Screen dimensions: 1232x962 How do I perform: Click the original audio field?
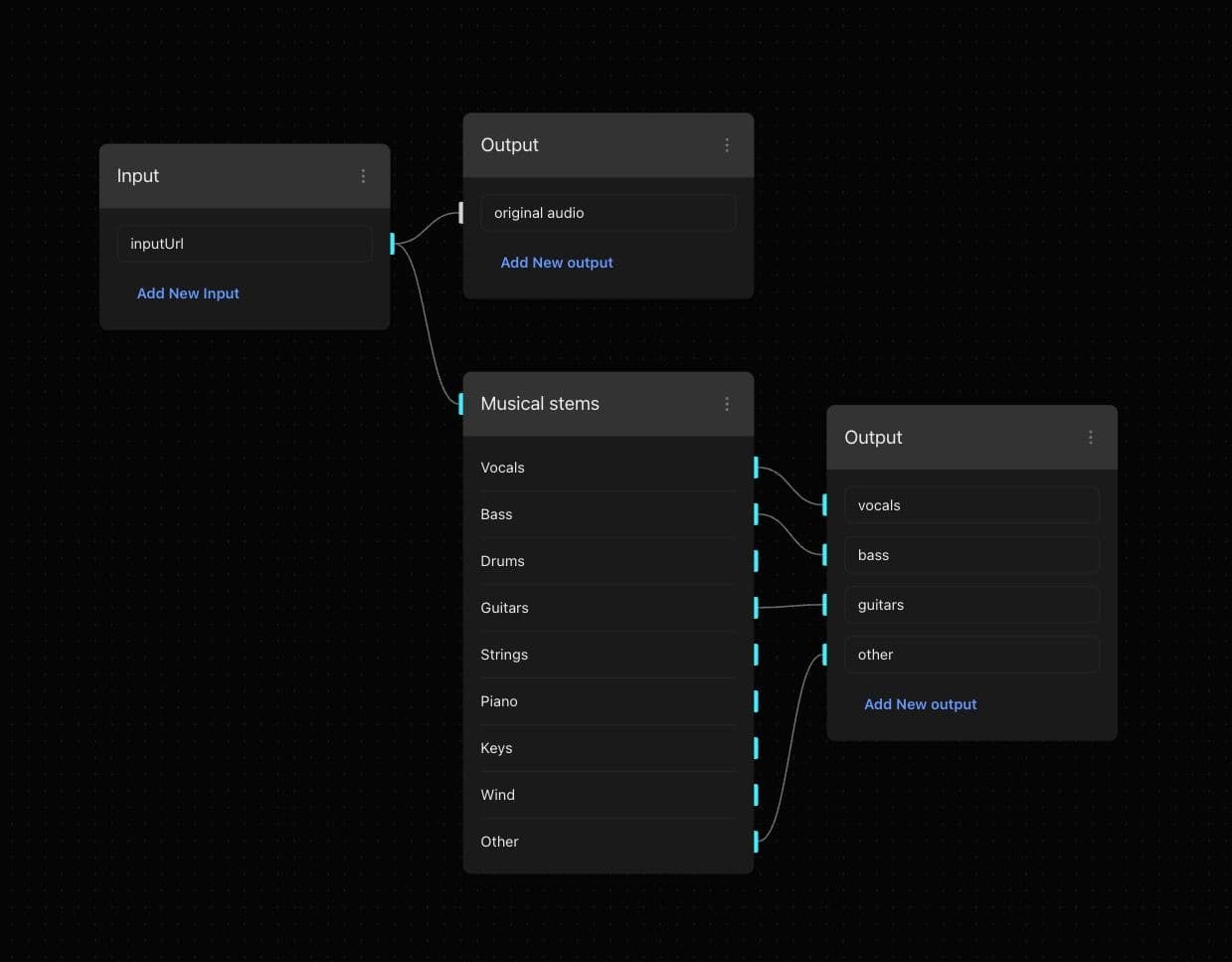[x=608, y=213]
